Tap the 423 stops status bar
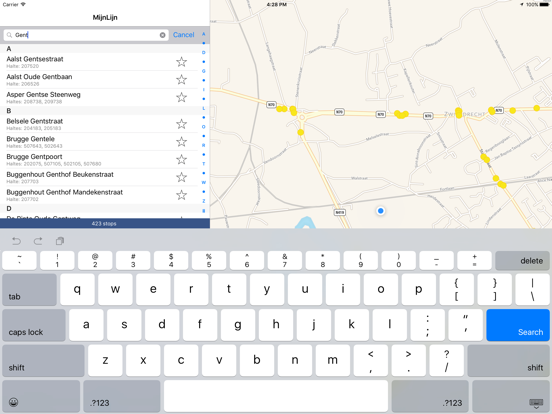The image size is (552, 414). click(105, 223)
